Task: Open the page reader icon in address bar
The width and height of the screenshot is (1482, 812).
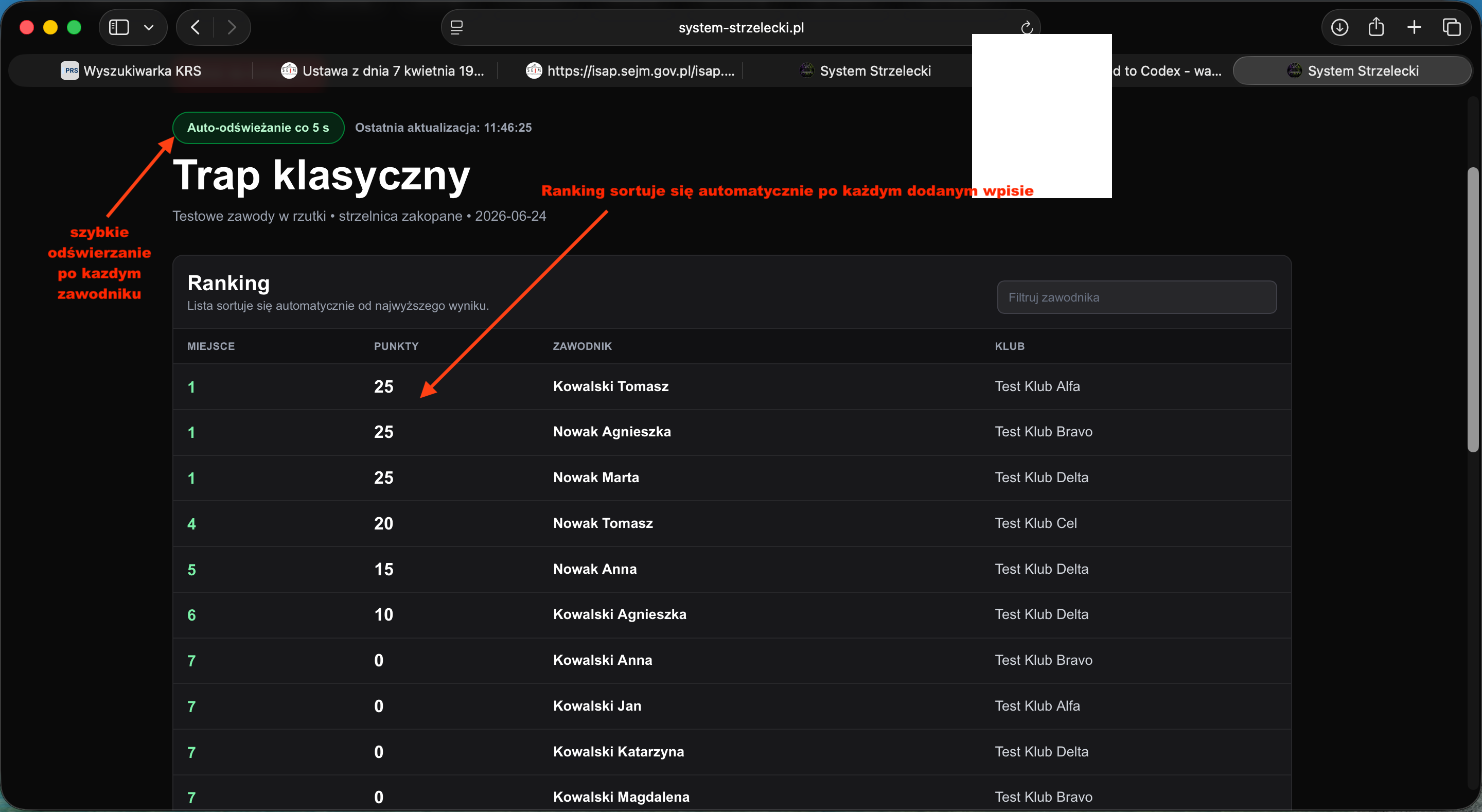Action: tap(457, 27)
